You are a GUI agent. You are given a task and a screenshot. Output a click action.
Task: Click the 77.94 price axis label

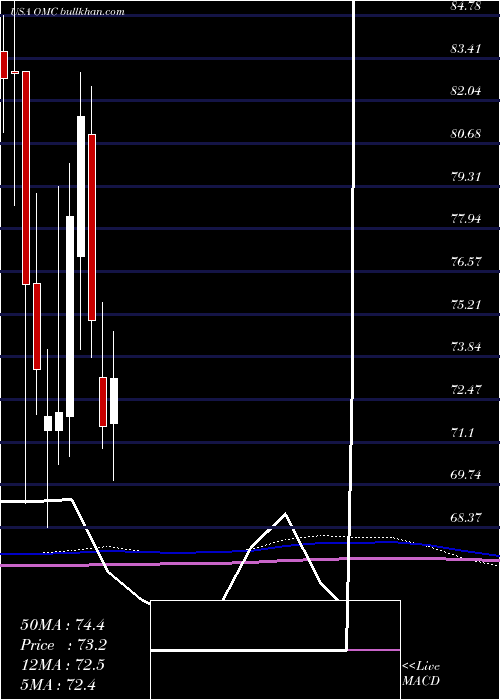click(466, 219)
